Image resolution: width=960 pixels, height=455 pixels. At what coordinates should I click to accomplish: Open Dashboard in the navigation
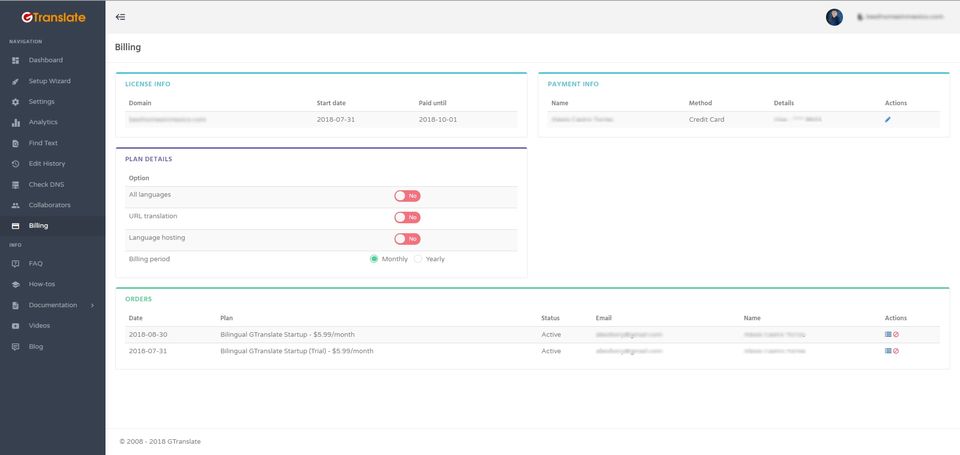pos(45,60)
